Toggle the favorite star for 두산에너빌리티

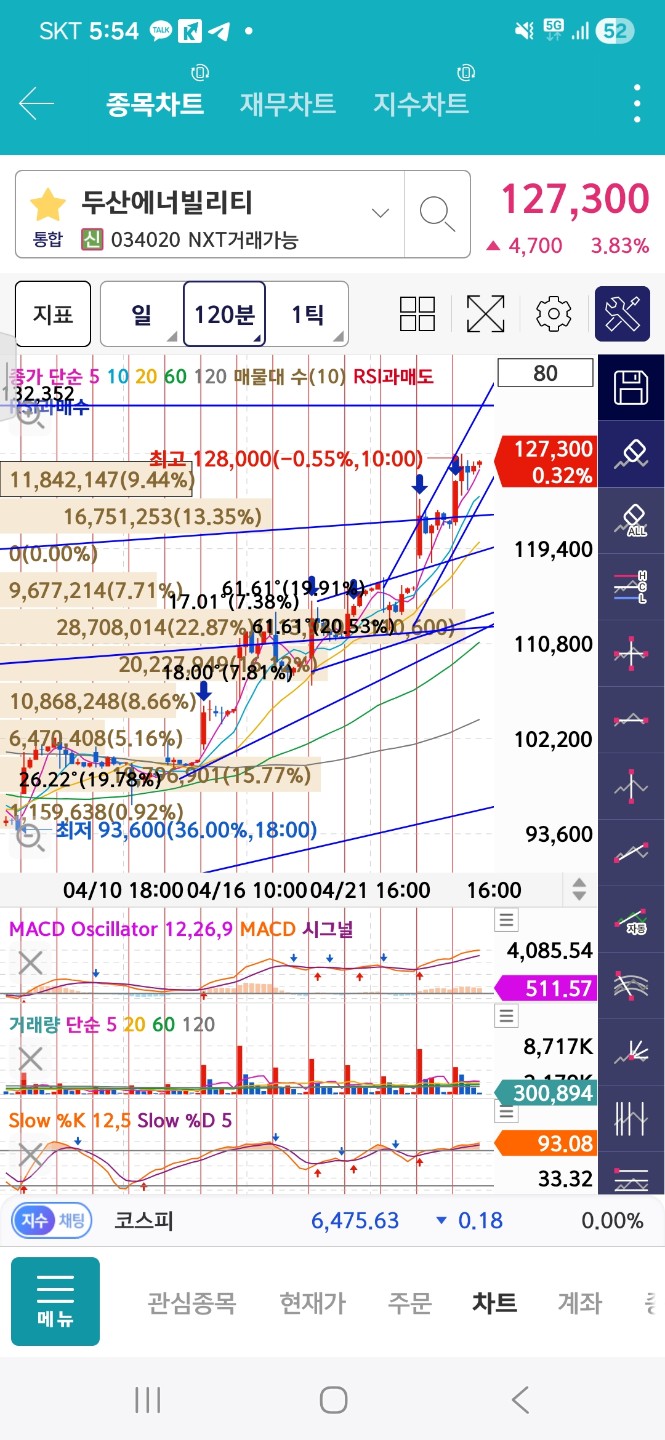pos(47,203)
